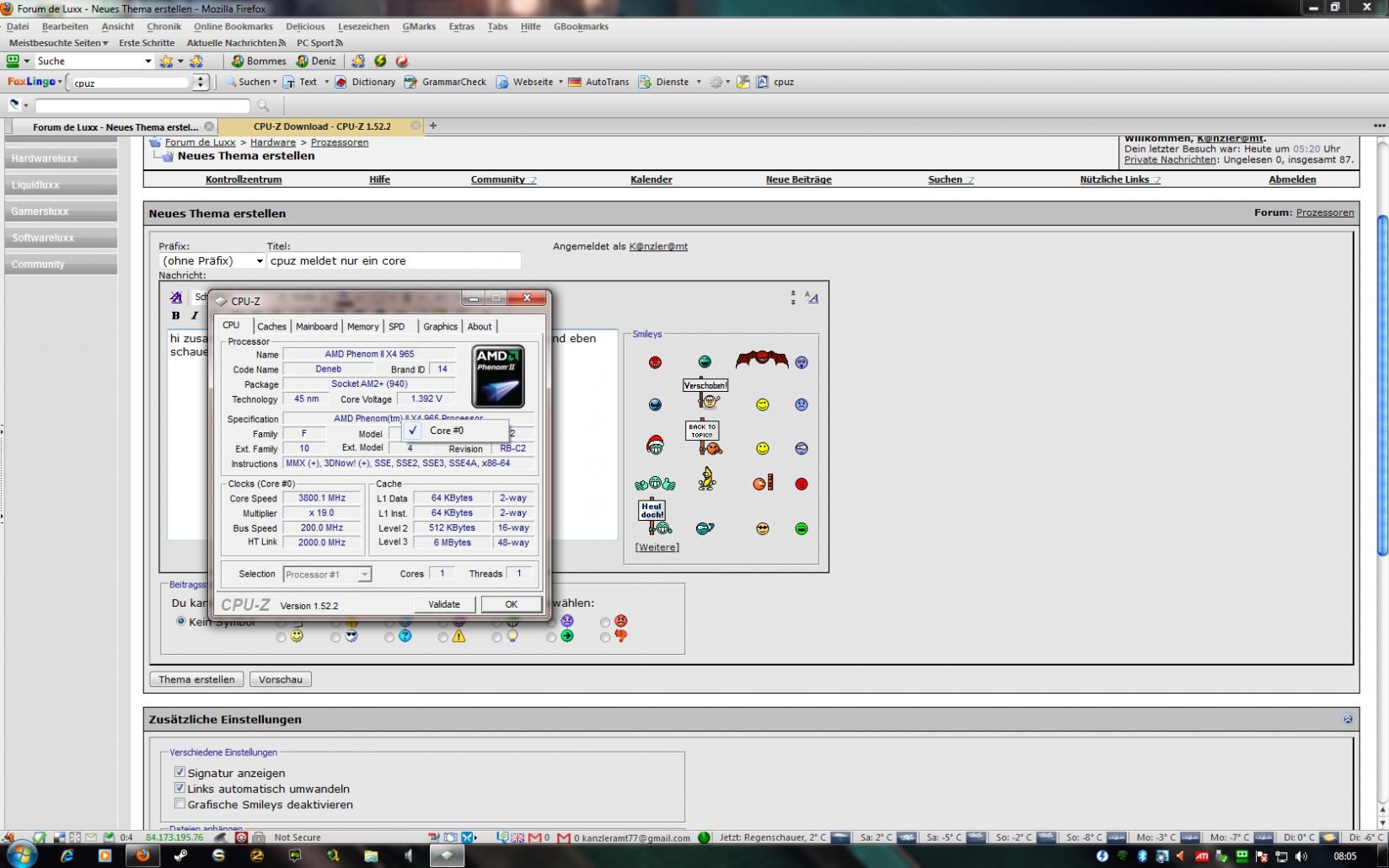Click the bold formatting icon in the editor
Viewport: 1389px width, 868px height.
click(175, 315)
